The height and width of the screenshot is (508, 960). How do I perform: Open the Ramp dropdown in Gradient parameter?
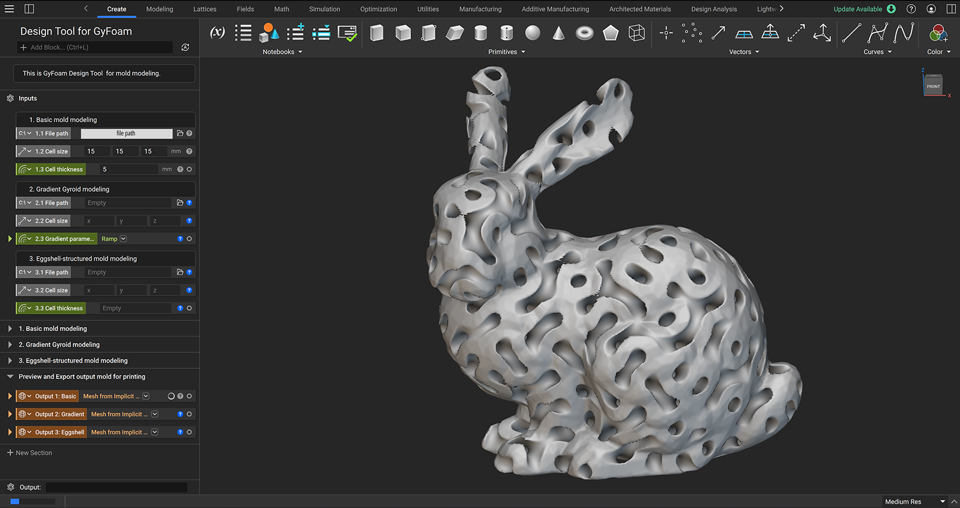[123, 239]
